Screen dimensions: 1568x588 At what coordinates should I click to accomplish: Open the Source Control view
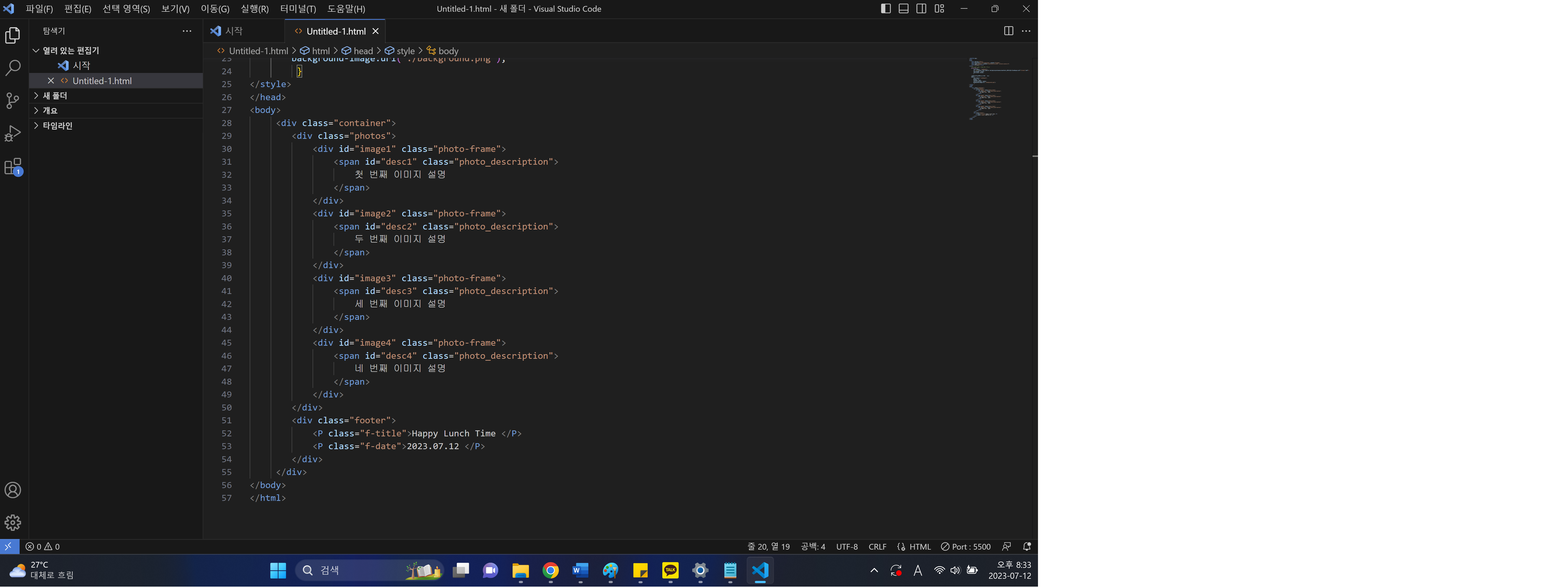point(13,100)
